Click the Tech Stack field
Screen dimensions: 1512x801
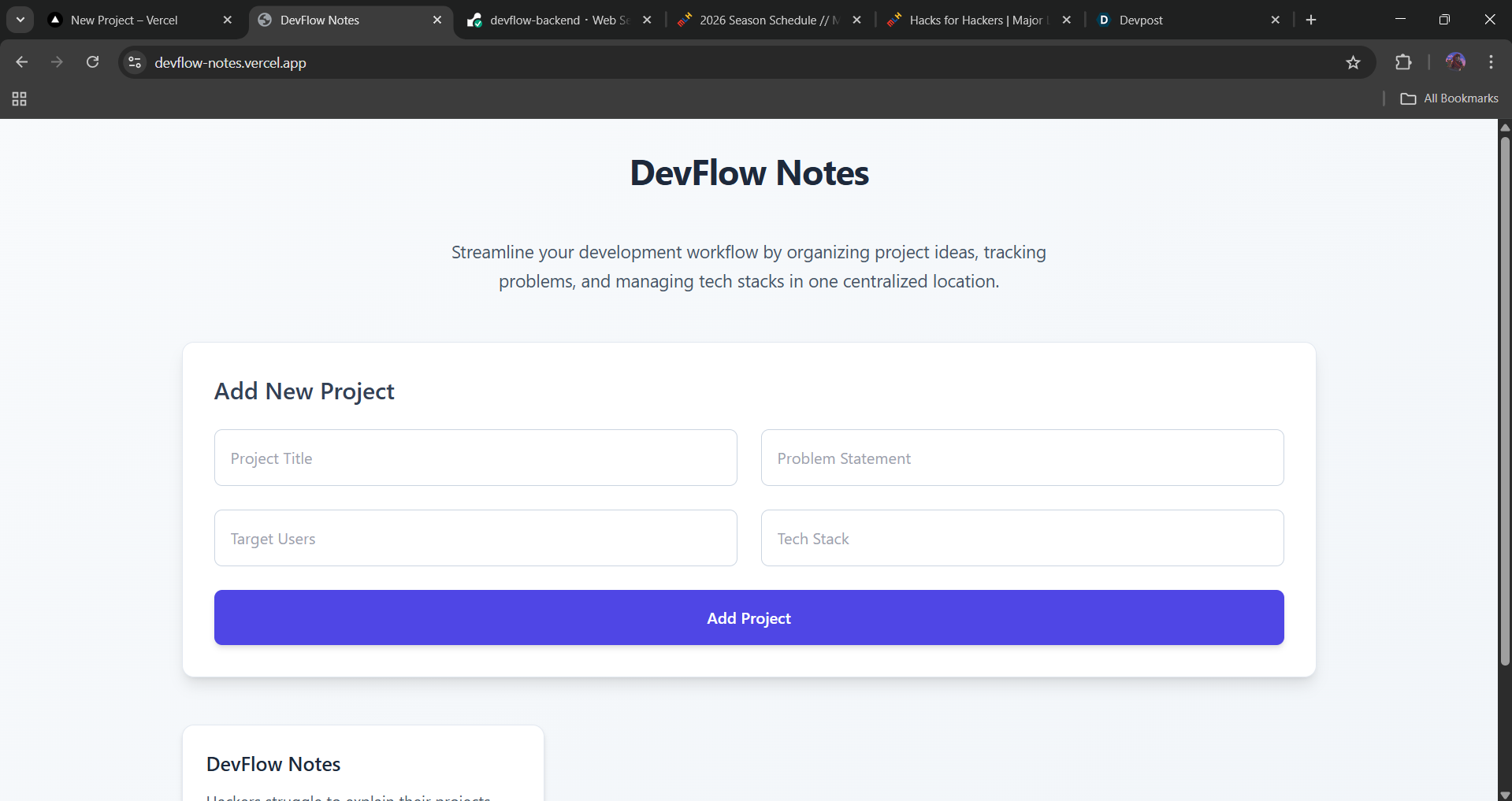point(1022,538)
